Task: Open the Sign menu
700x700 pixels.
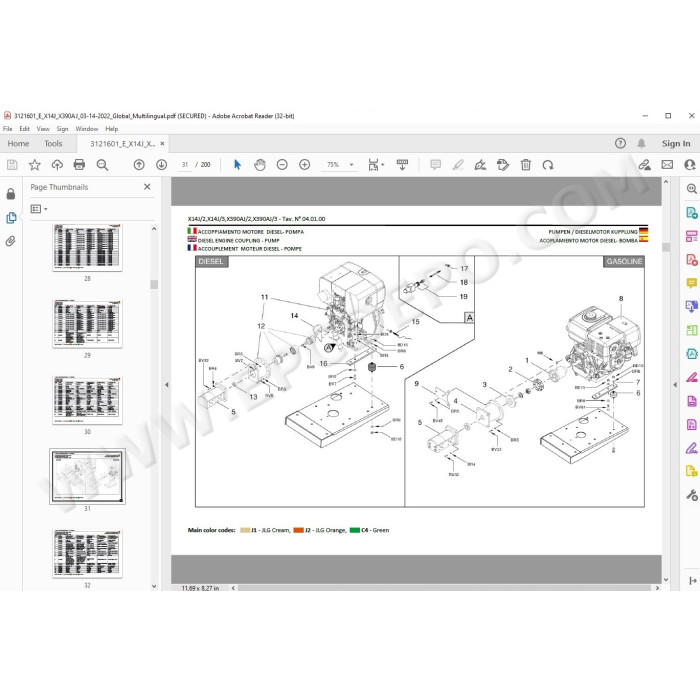Action: coord(62,129)
